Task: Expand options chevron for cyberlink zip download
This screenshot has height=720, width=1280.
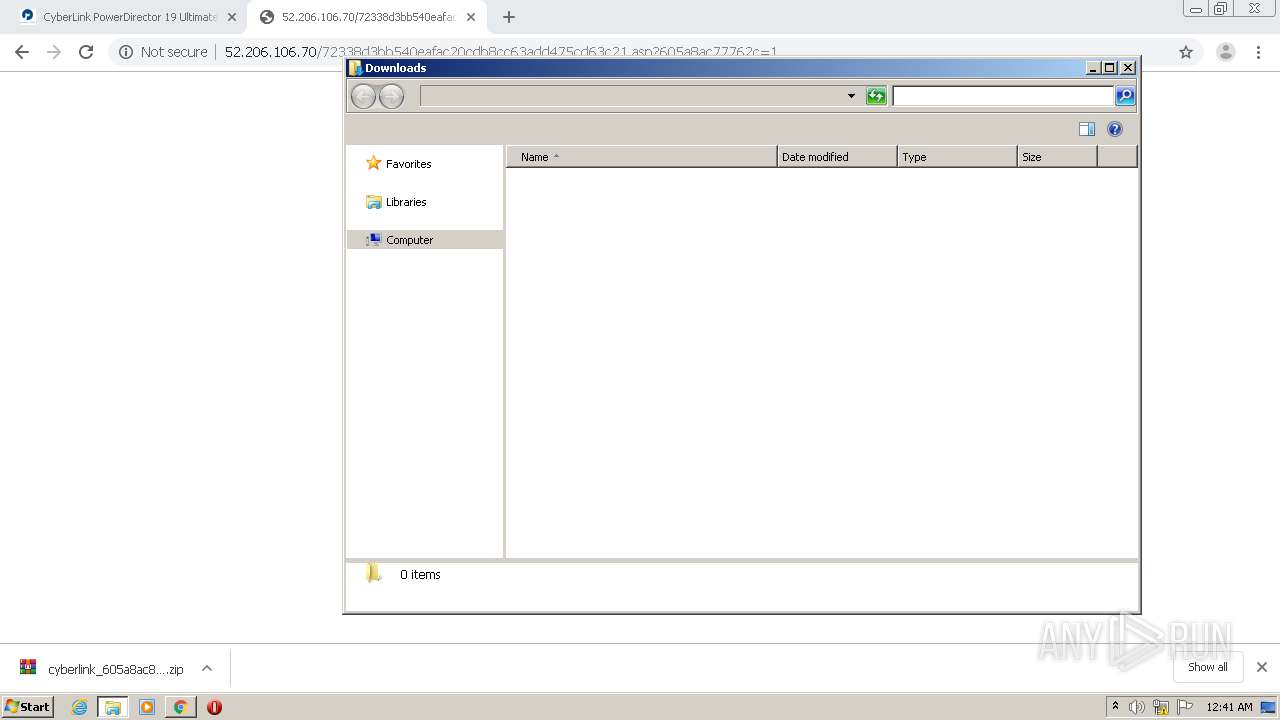Action: pyautogui.click(x=207, y=668)
